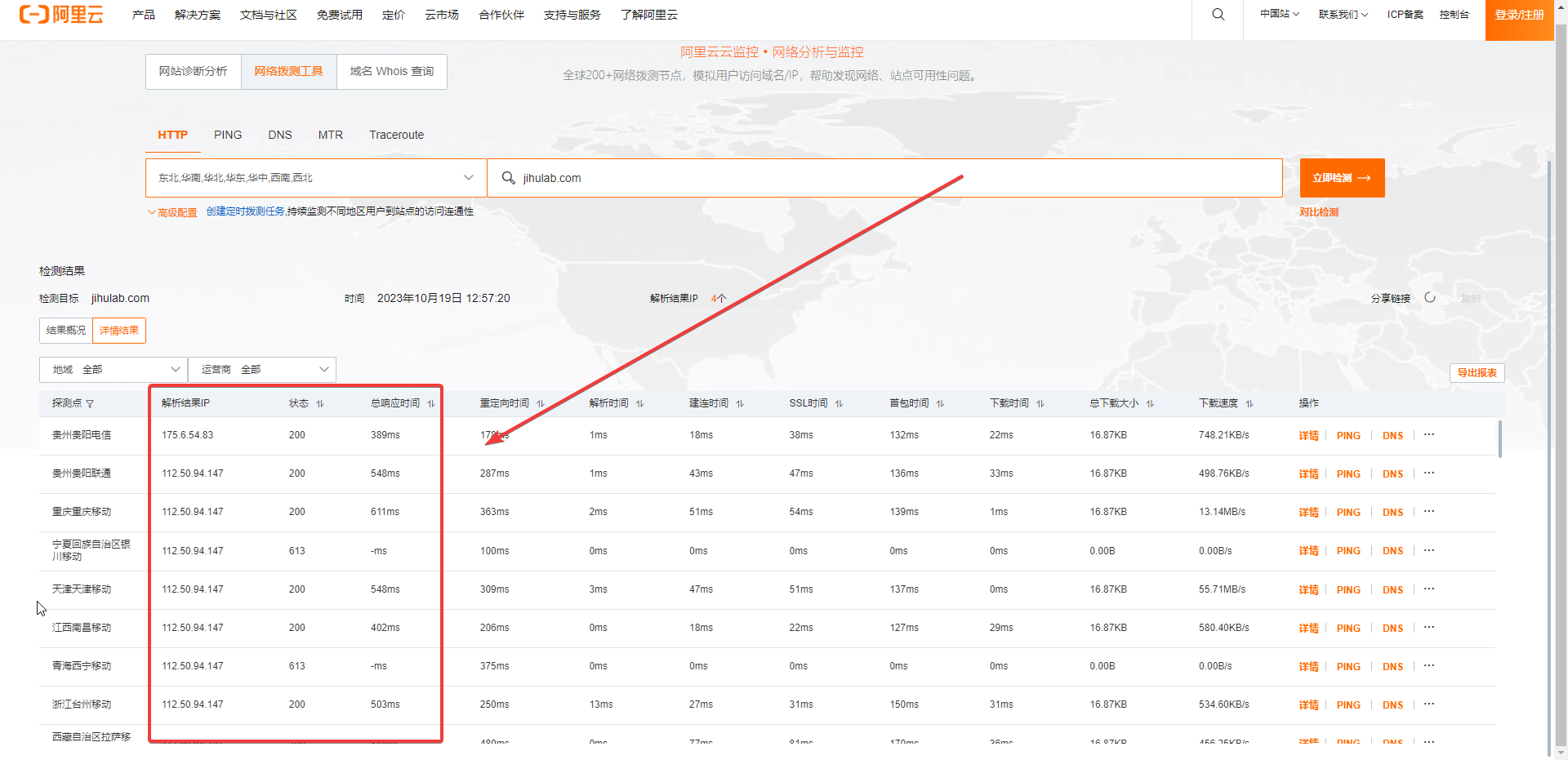
Task: Open the 地域 全部 filter dropdown
Action: [x=114, y=370]
